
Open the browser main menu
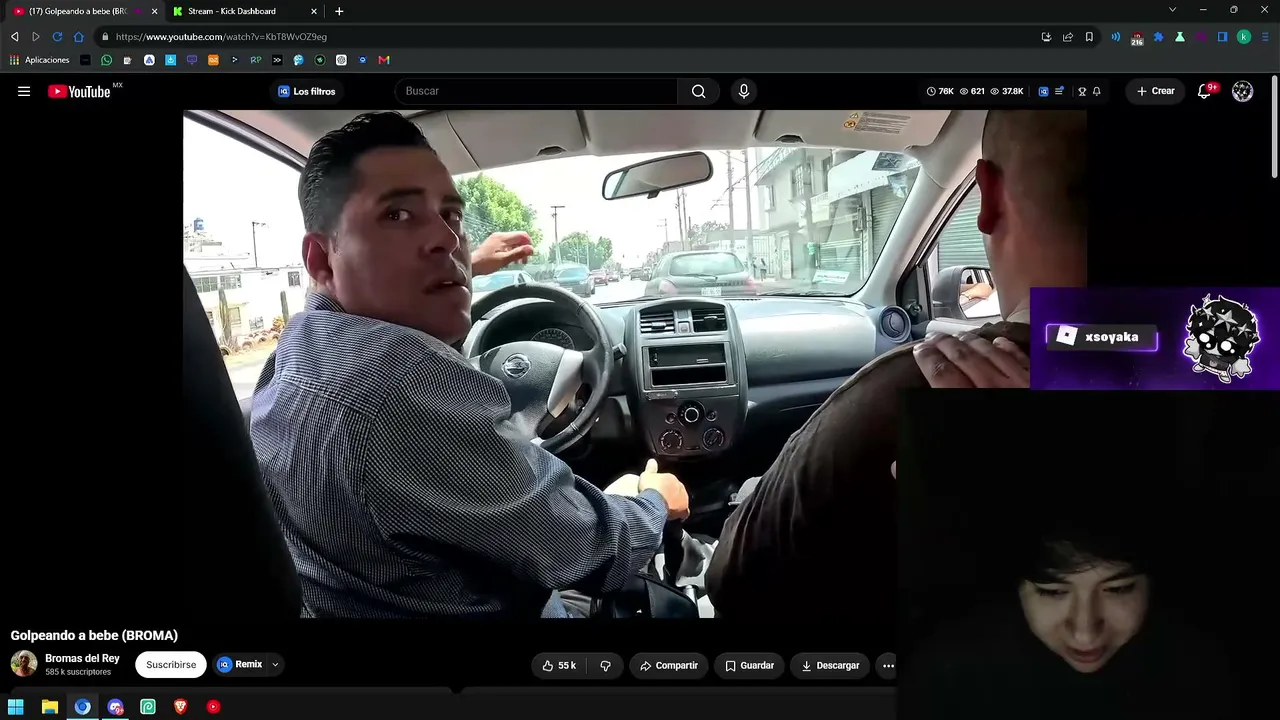pyautogui.click(x=1264, y=37)
